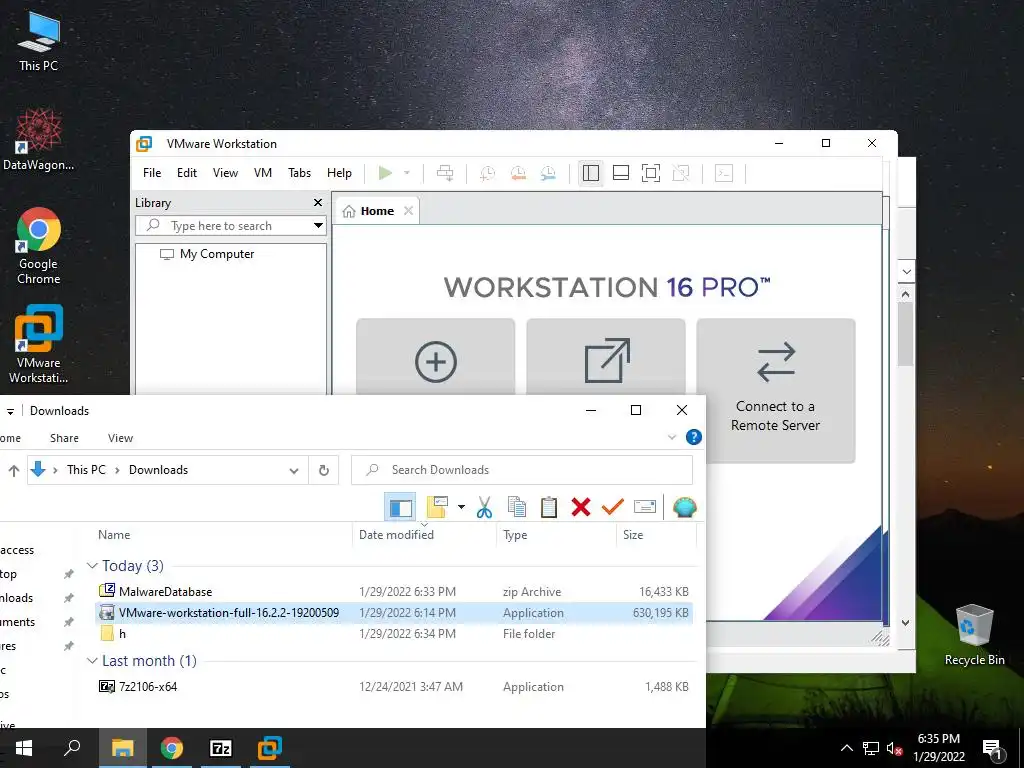Screen dimensions: 1024x768
Task: Click the Unity mode toolbar icon
Action: [x=681, y=173]
